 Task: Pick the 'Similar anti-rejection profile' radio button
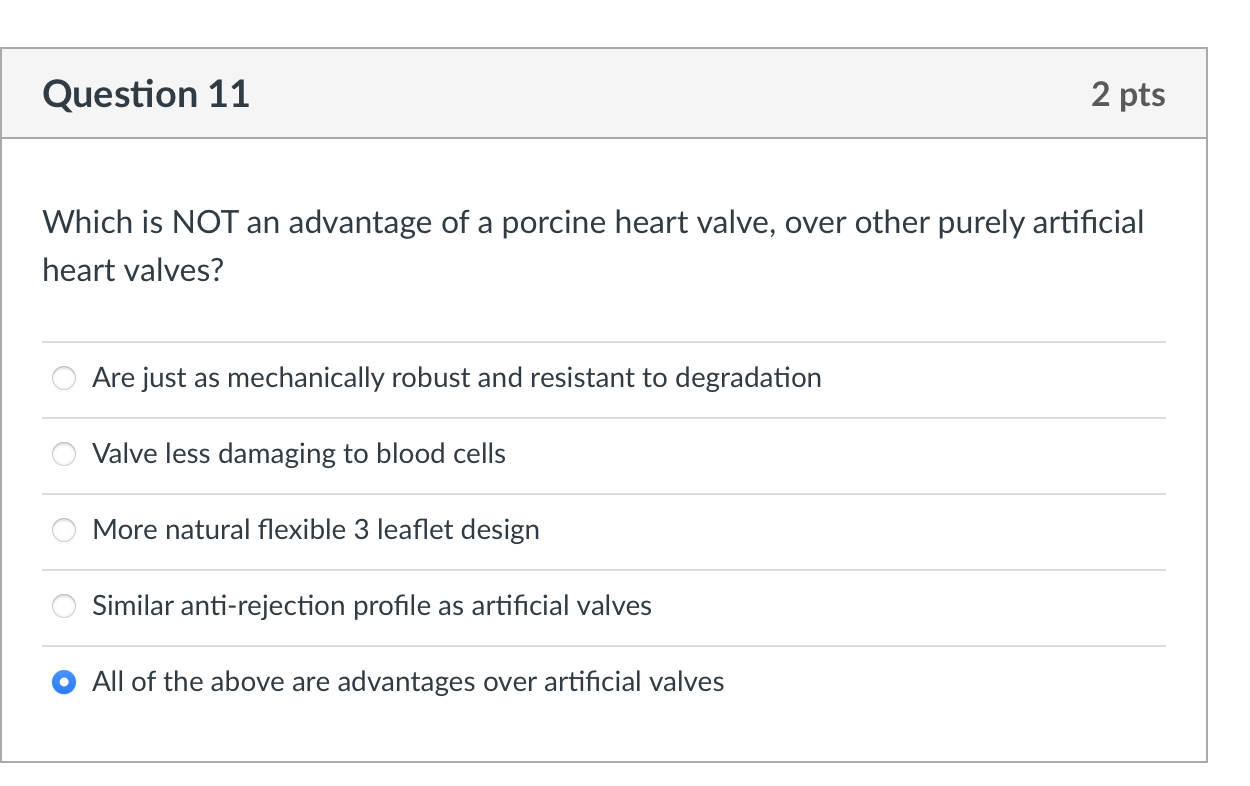(x=64, y=606)
